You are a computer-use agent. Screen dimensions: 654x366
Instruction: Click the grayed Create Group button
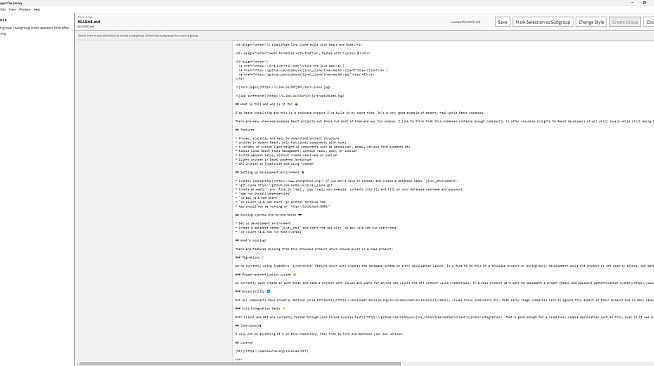click(x=625, y=22)
